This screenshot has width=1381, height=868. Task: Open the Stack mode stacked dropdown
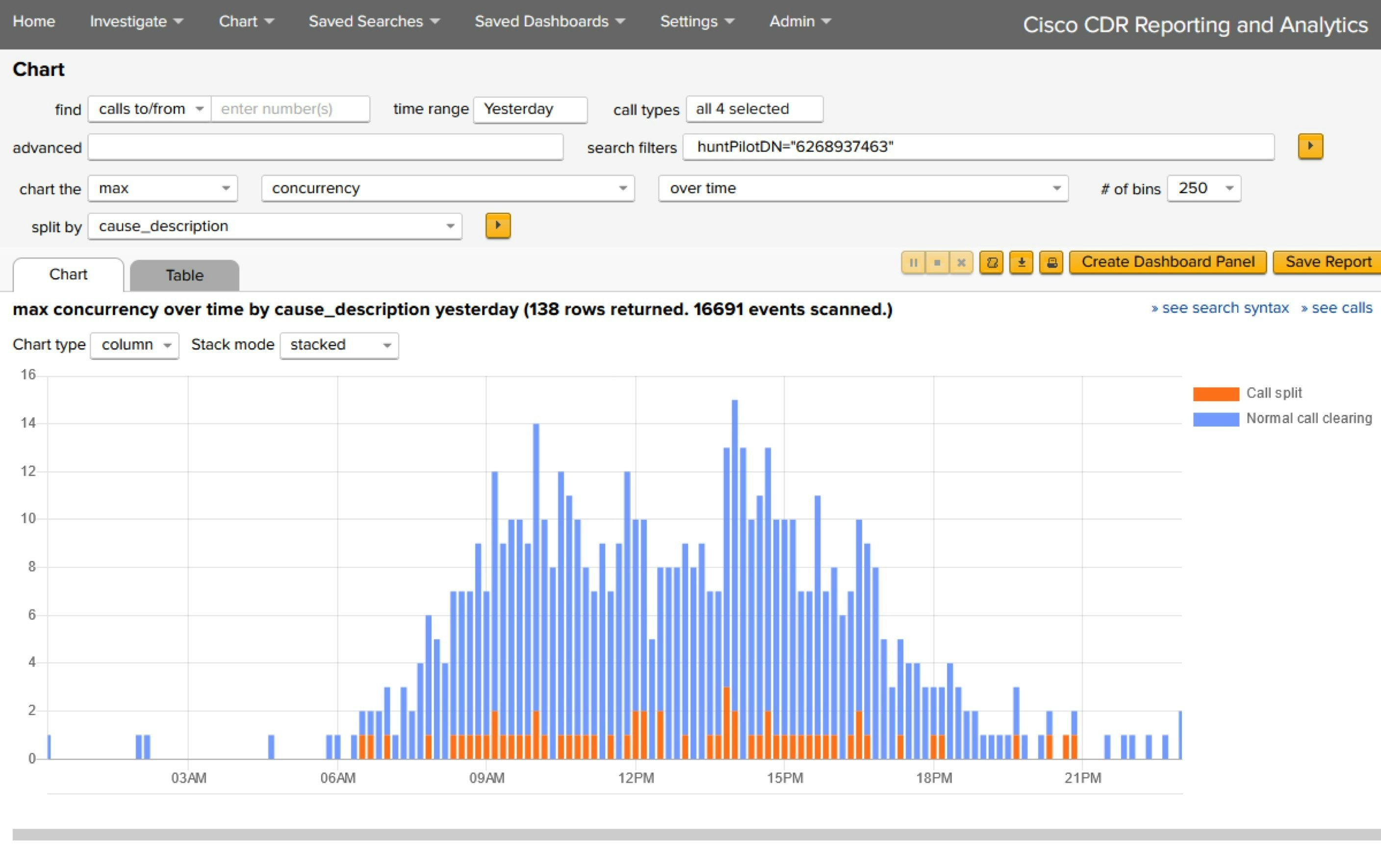point(339,345)
